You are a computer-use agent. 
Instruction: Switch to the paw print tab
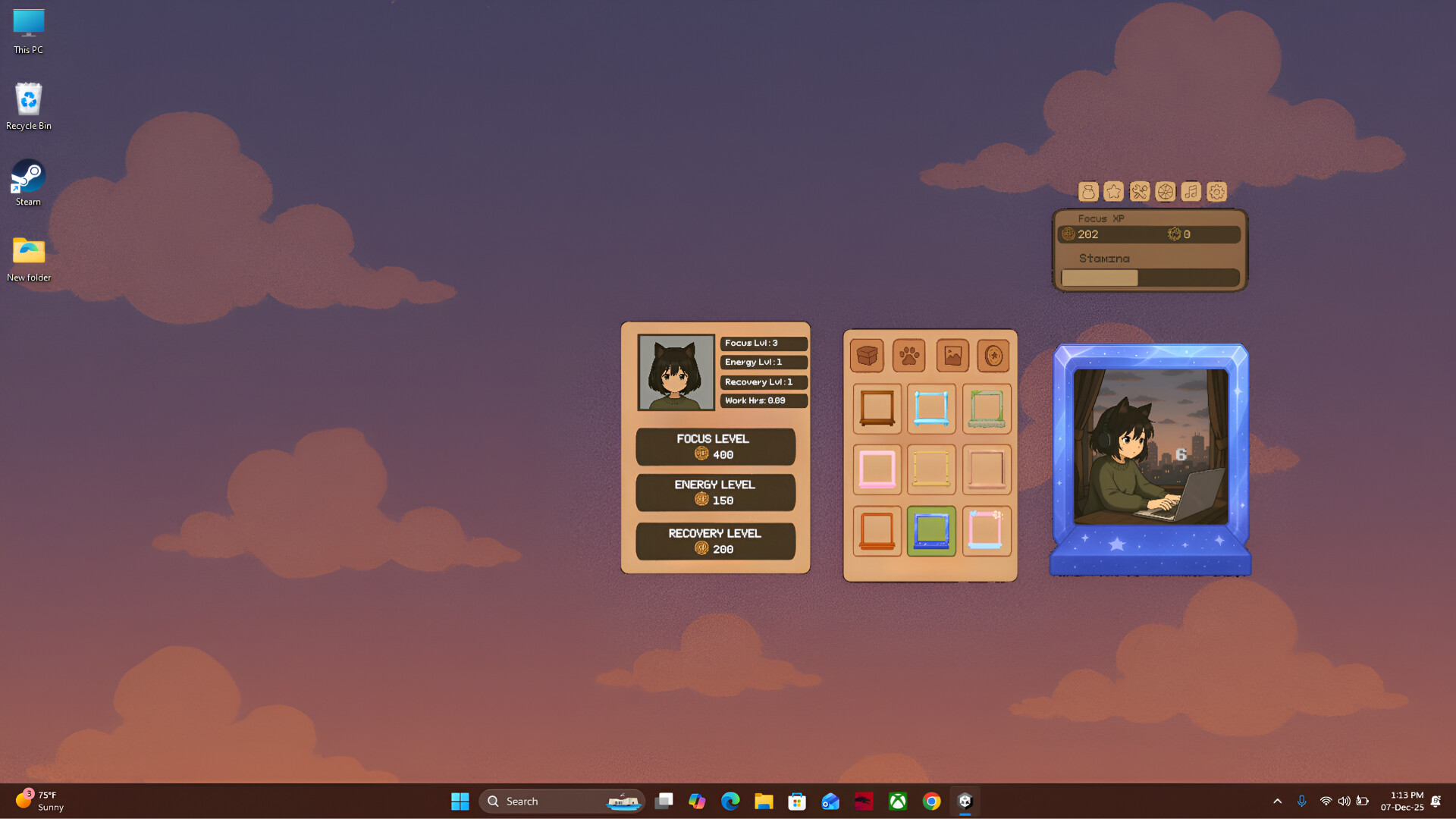pos(909,355)
